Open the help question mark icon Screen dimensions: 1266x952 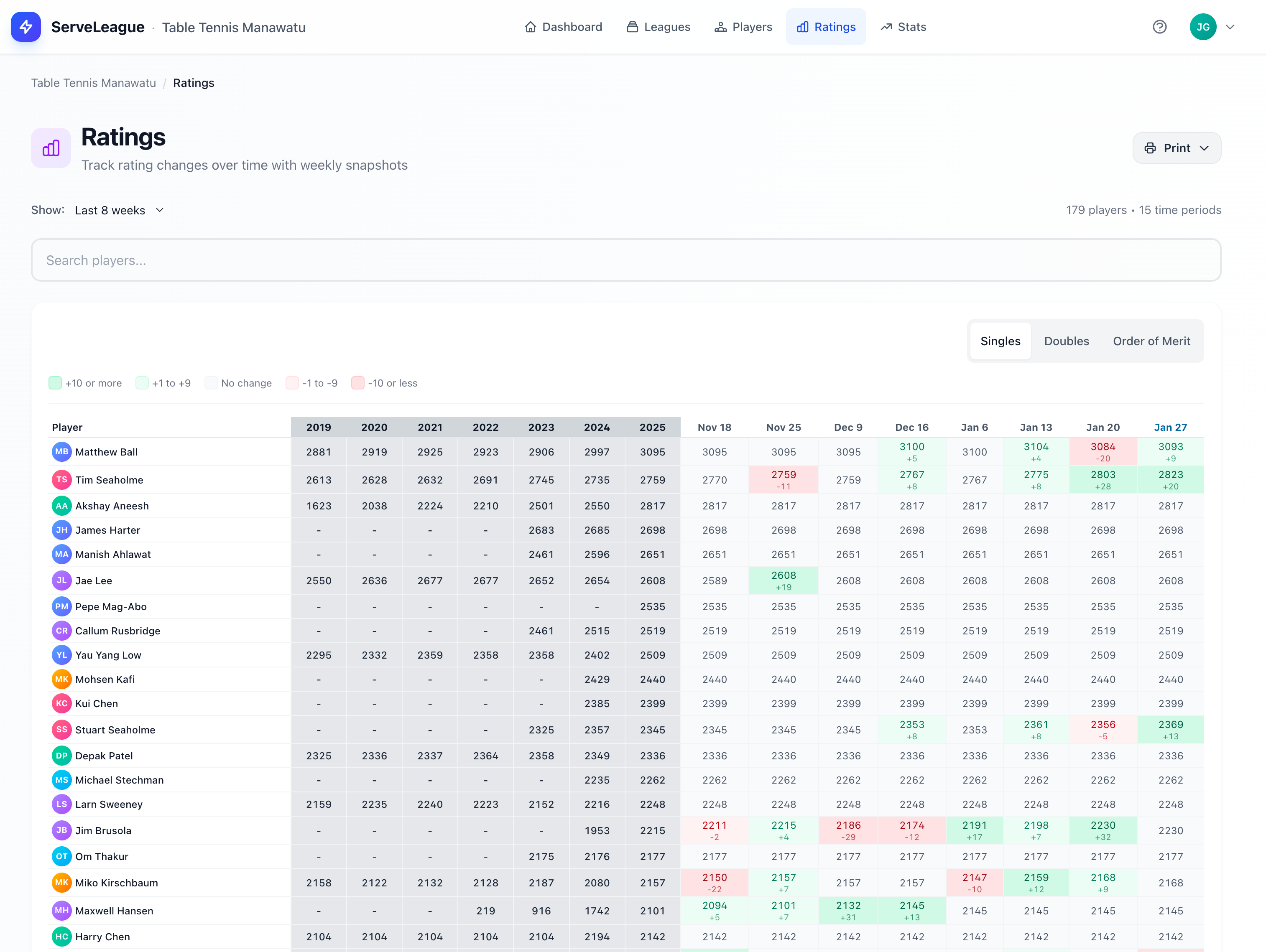(x=1159, y=27)
